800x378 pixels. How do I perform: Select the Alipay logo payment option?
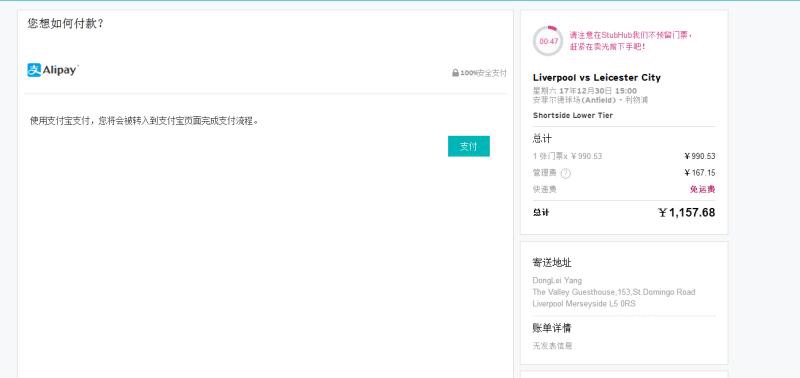point(53,70)
